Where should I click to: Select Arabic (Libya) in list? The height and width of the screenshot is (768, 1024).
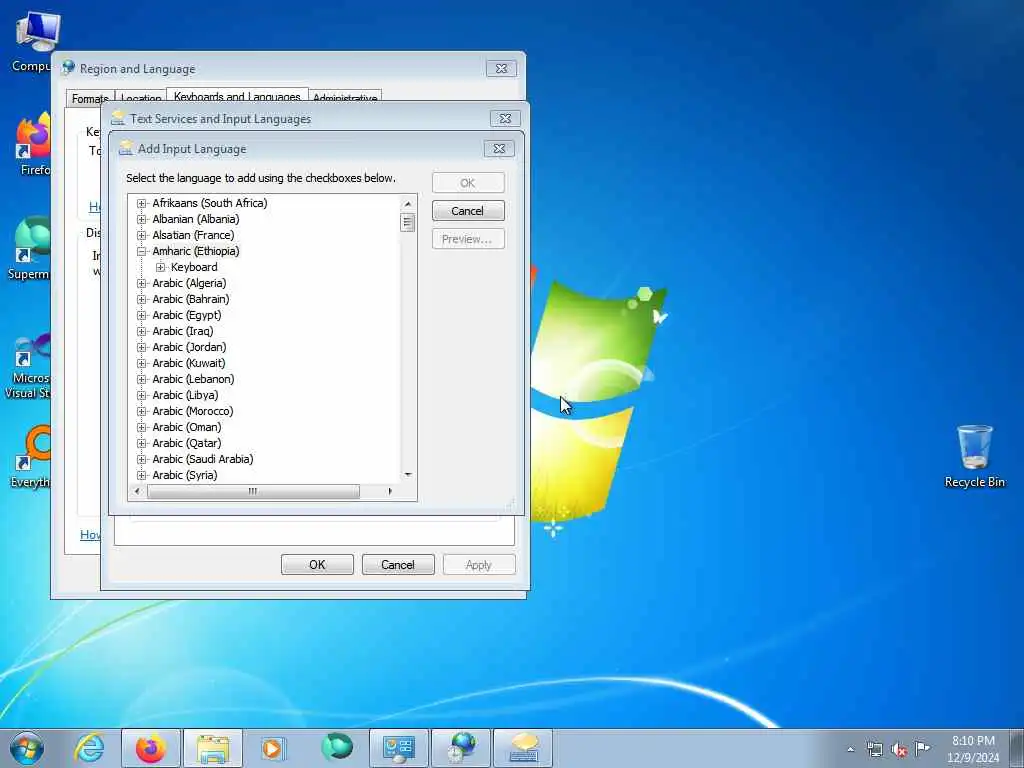click(185, 395)
